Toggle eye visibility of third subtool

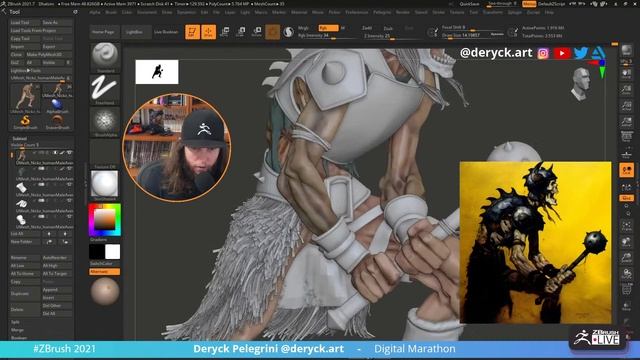70,184
